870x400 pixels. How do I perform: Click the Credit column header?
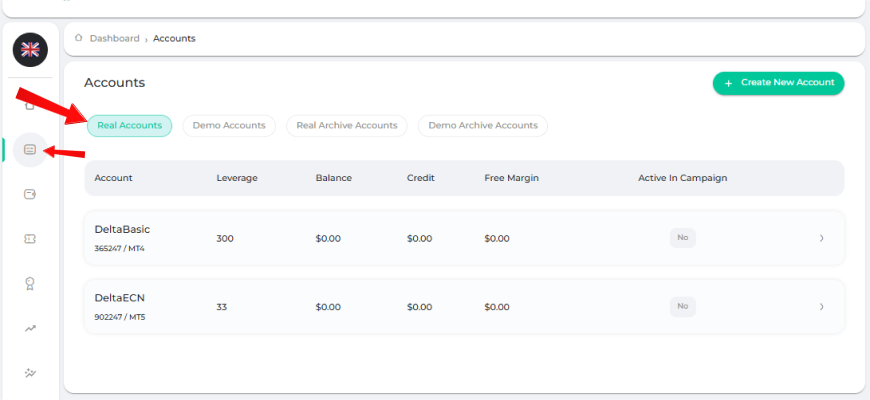coord(421,178)
